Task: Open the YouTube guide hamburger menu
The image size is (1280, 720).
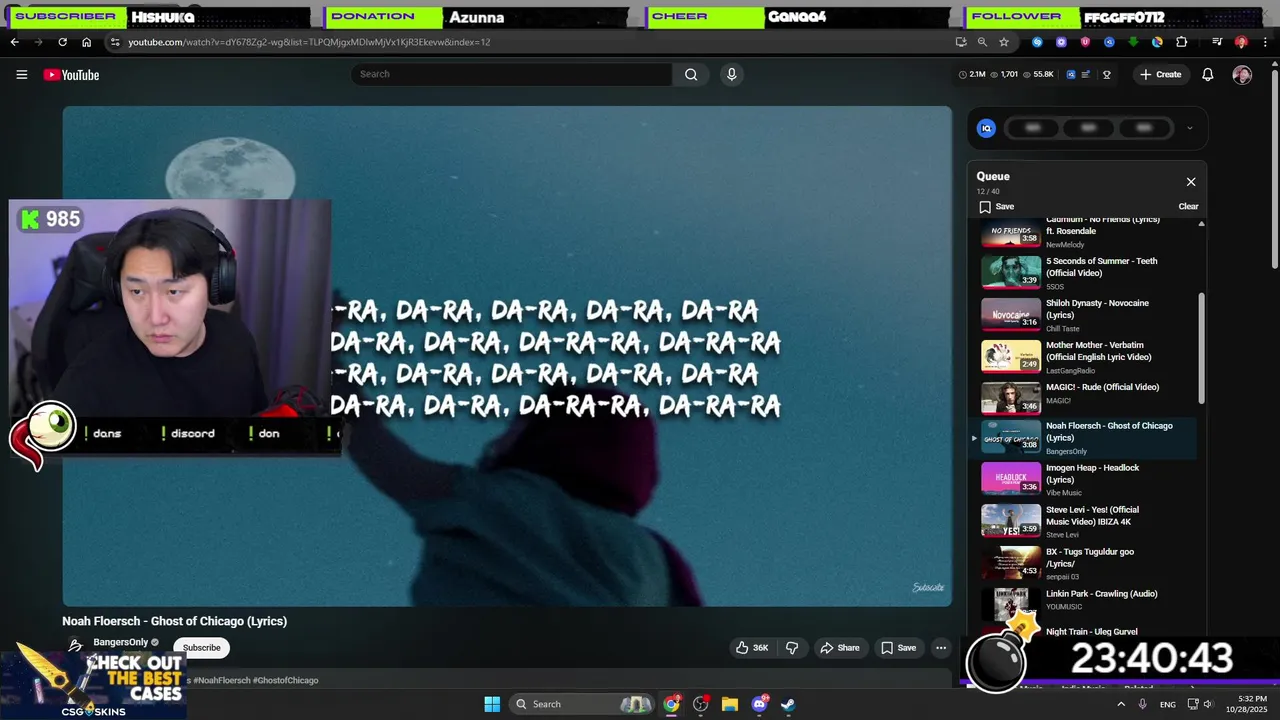Action: coord(21,74)
